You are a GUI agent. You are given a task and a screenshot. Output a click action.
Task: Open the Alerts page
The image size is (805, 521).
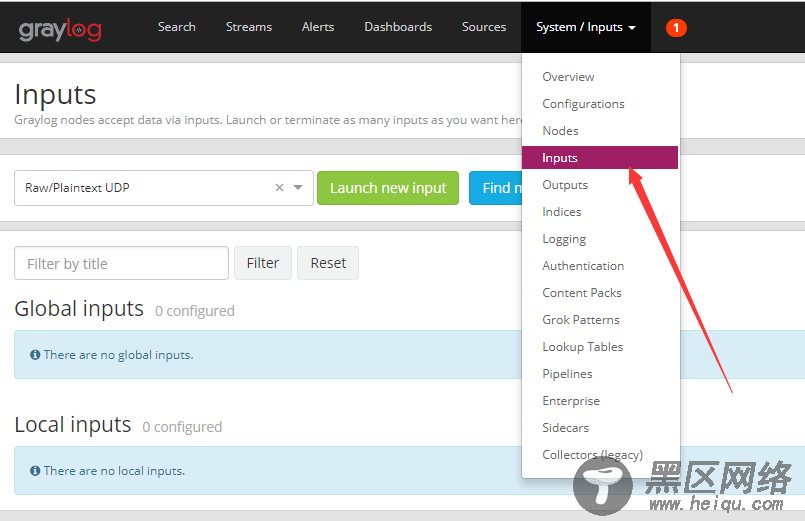(318, 27)
